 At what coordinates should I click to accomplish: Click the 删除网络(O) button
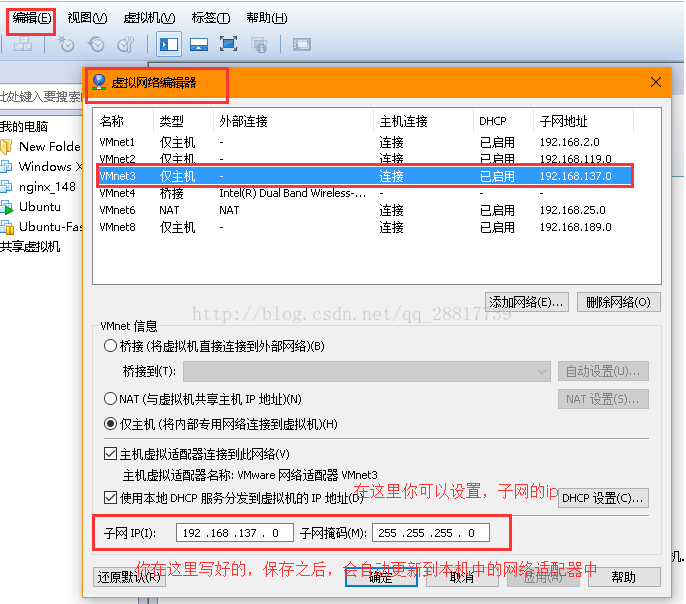[619, 302]
